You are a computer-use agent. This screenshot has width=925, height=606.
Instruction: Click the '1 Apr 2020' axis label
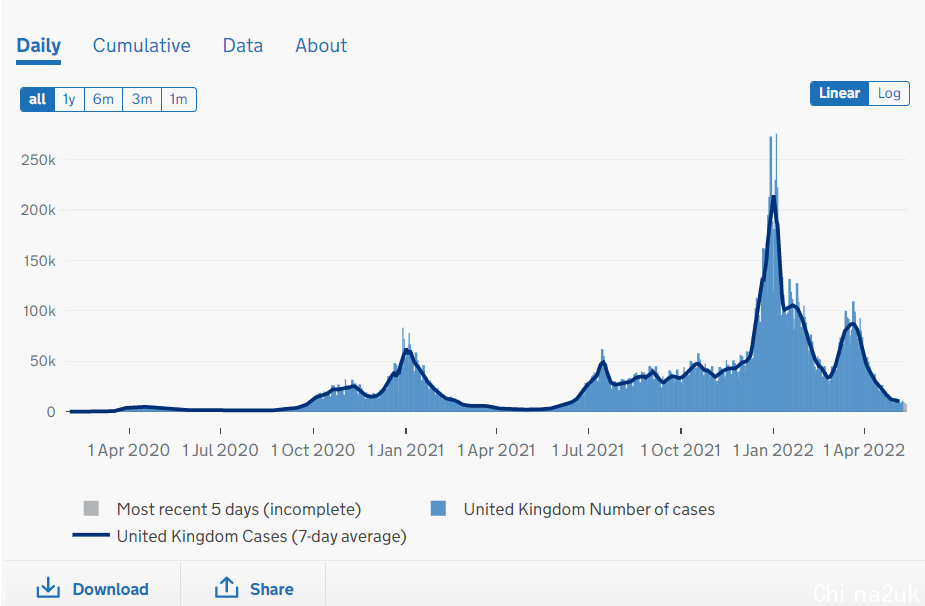(129, 450)
